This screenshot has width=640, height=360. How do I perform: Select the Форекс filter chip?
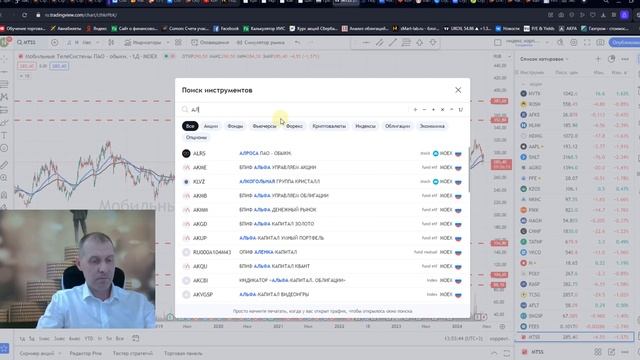(x=294, y=126)
